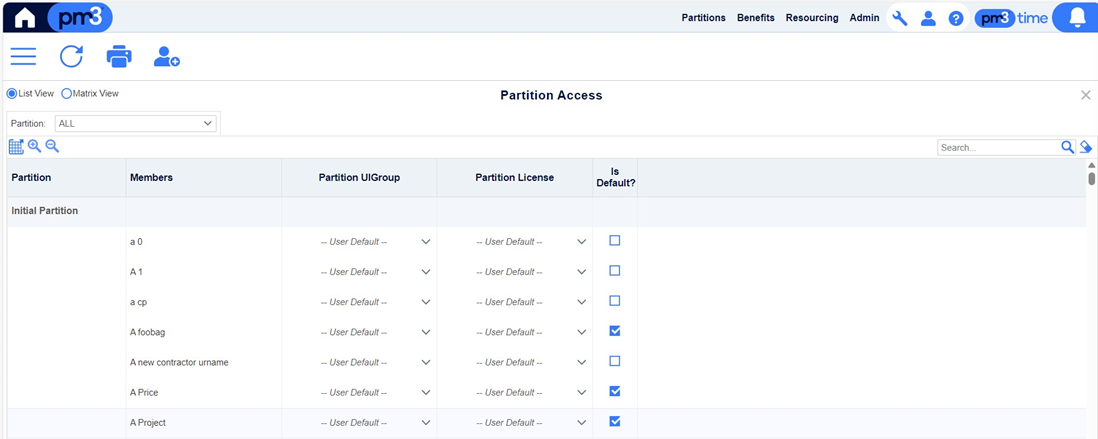The width and height of the screenshot is (1098, 439).
Task: Open the help question mark
Action: [x=956, y=19]
